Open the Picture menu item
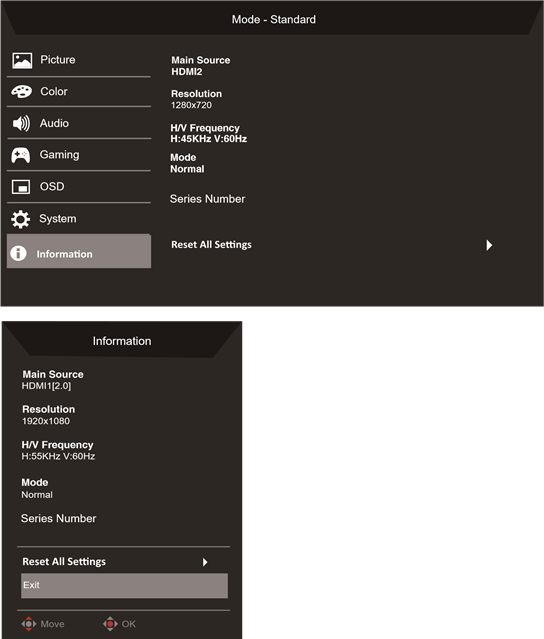This screenshot has width=544, height=639. click(x=79, y=60)
